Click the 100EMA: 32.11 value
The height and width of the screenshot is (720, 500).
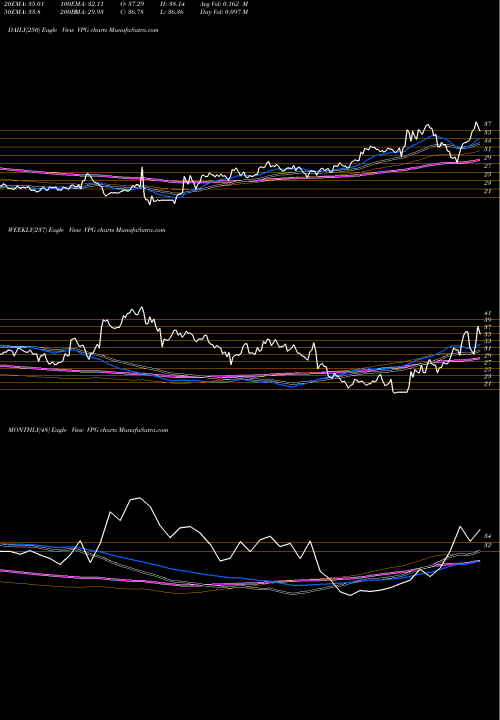pyautogui.click(x=84, y=4)
